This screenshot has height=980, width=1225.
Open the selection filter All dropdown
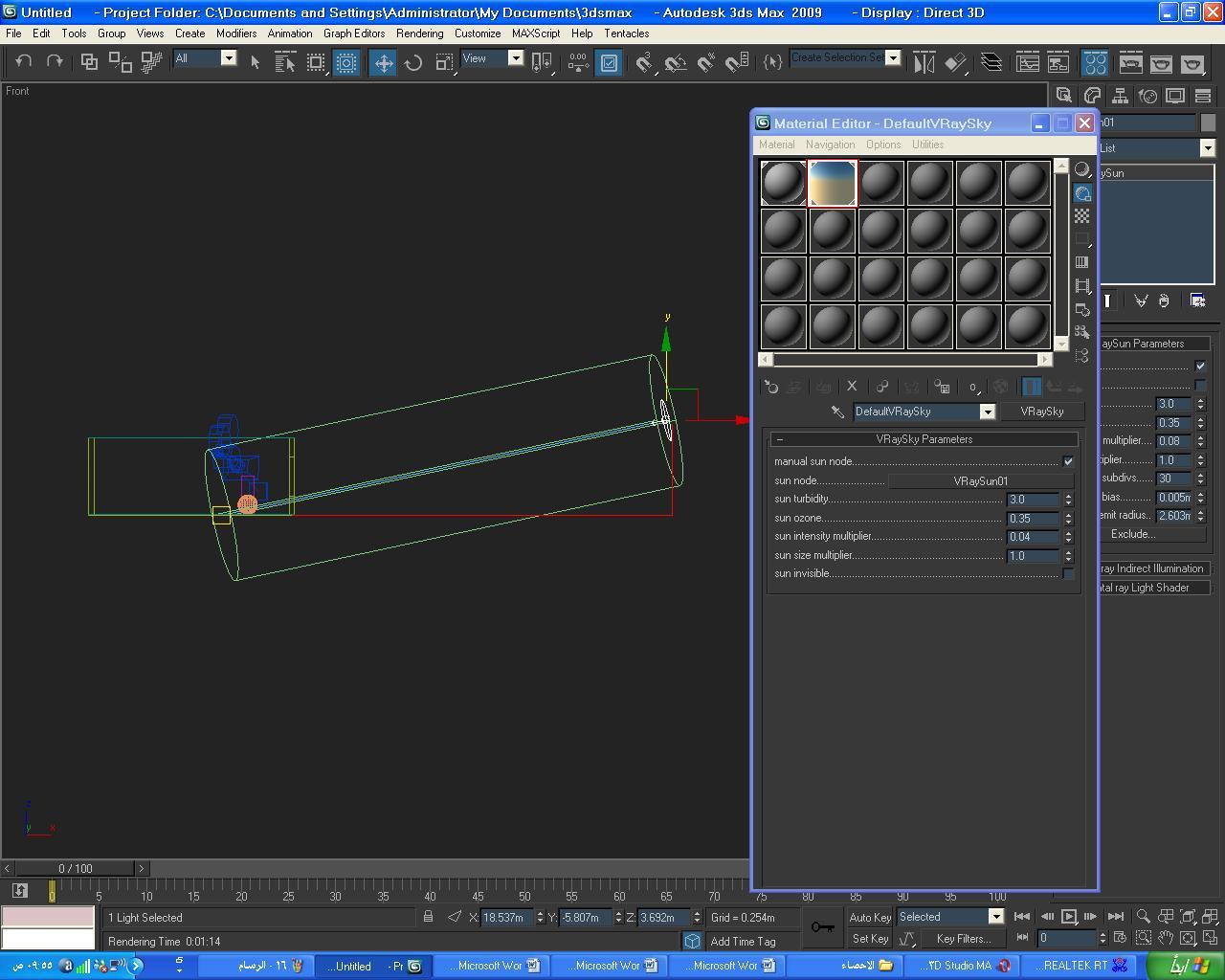click(x=229, y=58)
